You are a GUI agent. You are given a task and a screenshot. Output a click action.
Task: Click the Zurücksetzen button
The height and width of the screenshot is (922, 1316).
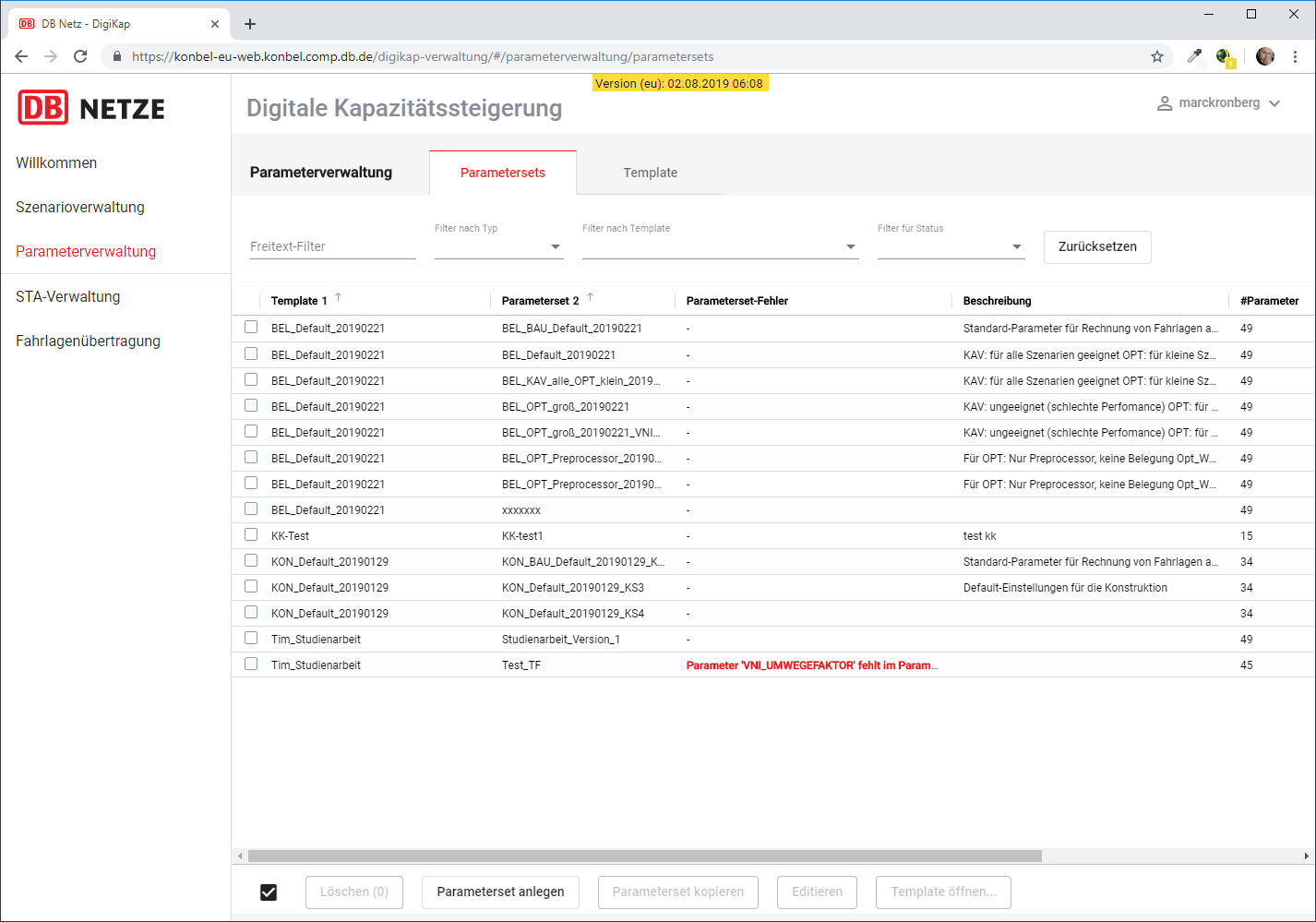click(x=1097, y=246)
